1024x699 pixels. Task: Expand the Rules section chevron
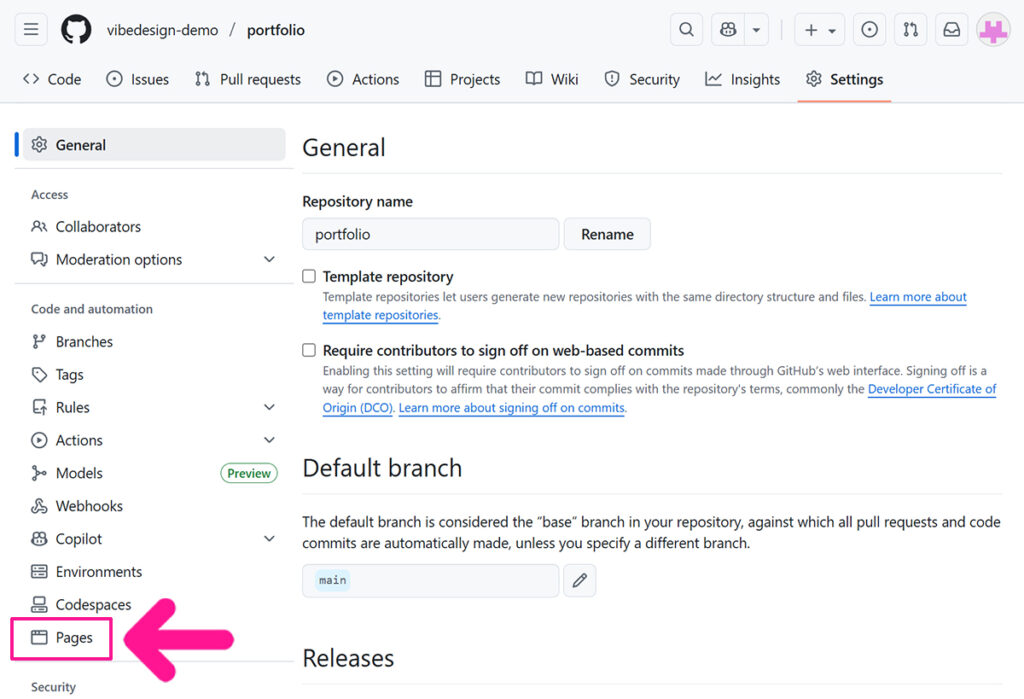[x=269, y=408]
